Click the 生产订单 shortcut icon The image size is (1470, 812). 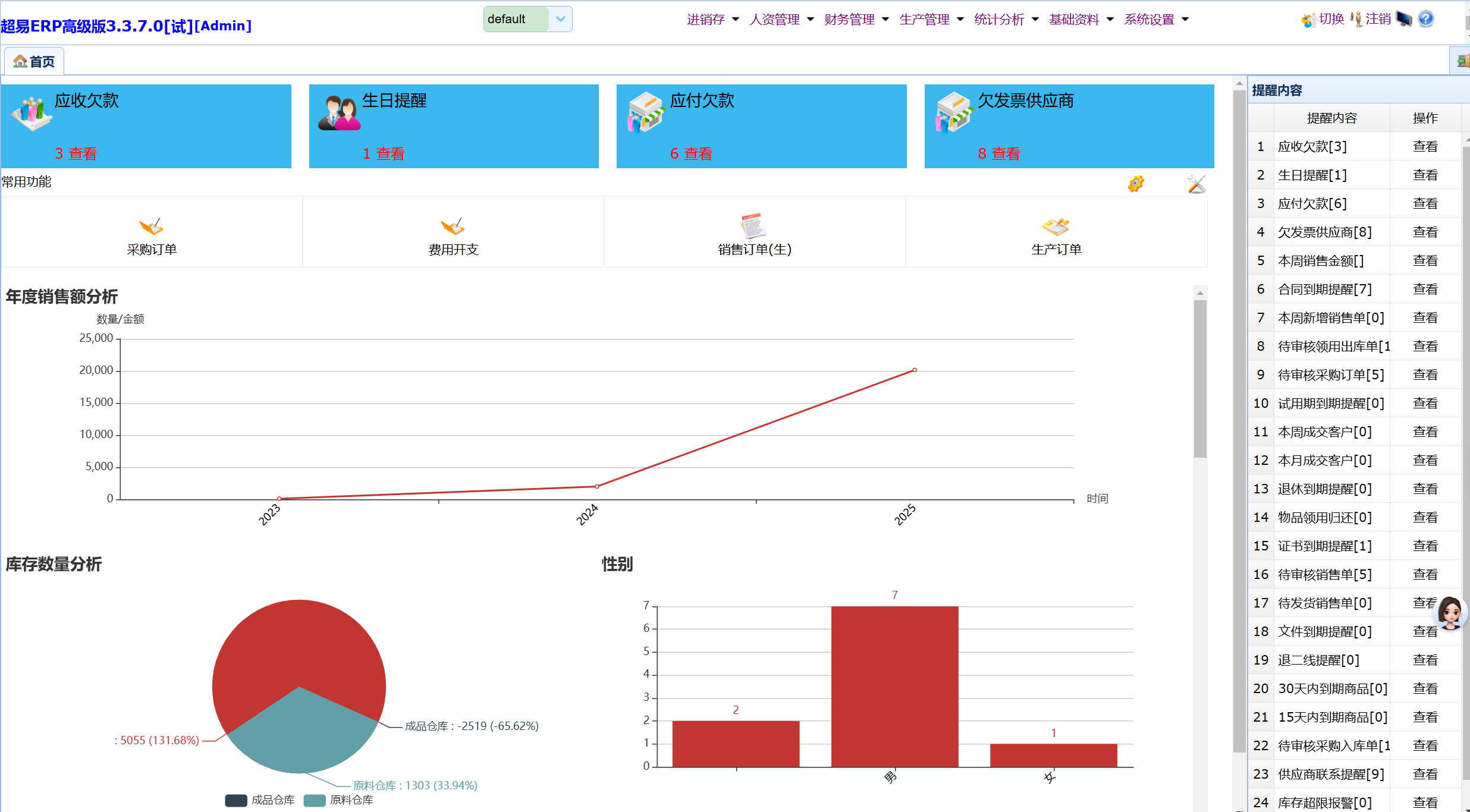coord(1056,227)
